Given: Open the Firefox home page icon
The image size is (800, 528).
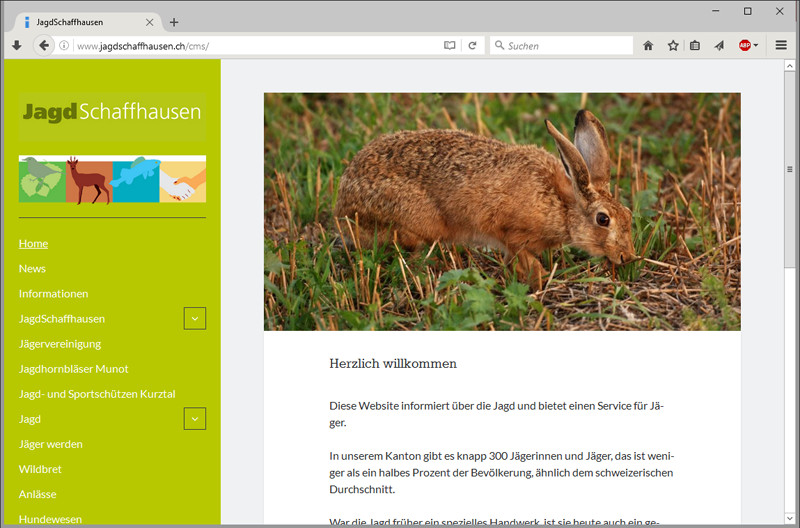Looking at the screenshot, I should [648, 45].
